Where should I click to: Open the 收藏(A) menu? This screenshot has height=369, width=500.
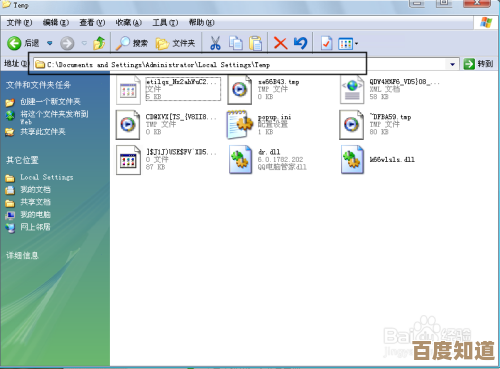[x=129, y=23]
